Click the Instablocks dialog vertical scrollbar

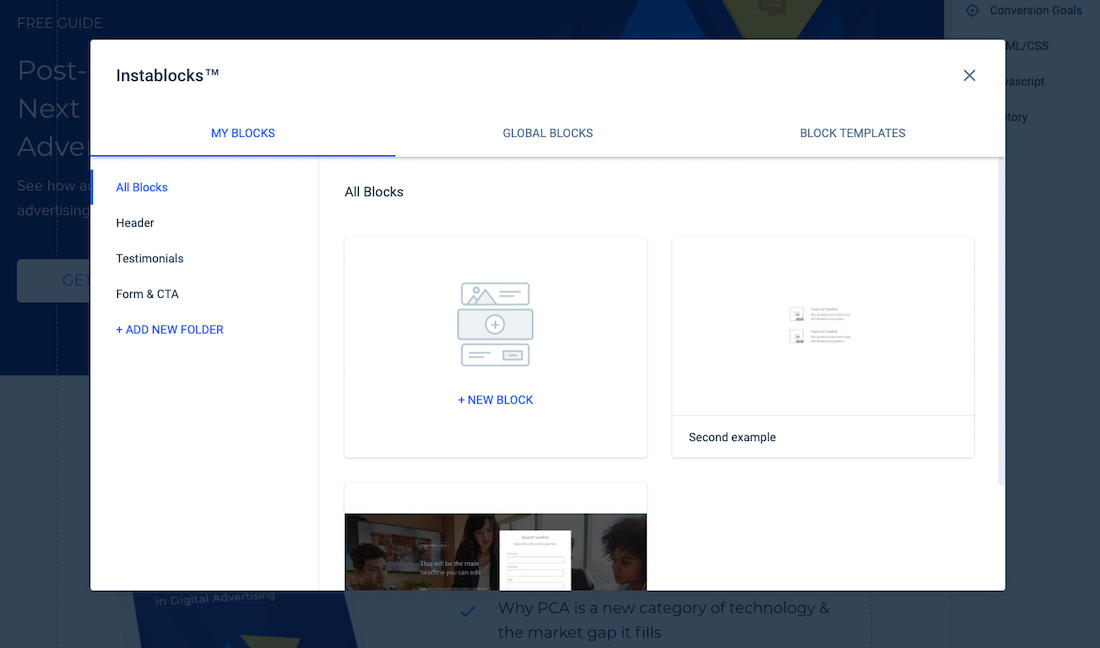[x=1001, y=320]
